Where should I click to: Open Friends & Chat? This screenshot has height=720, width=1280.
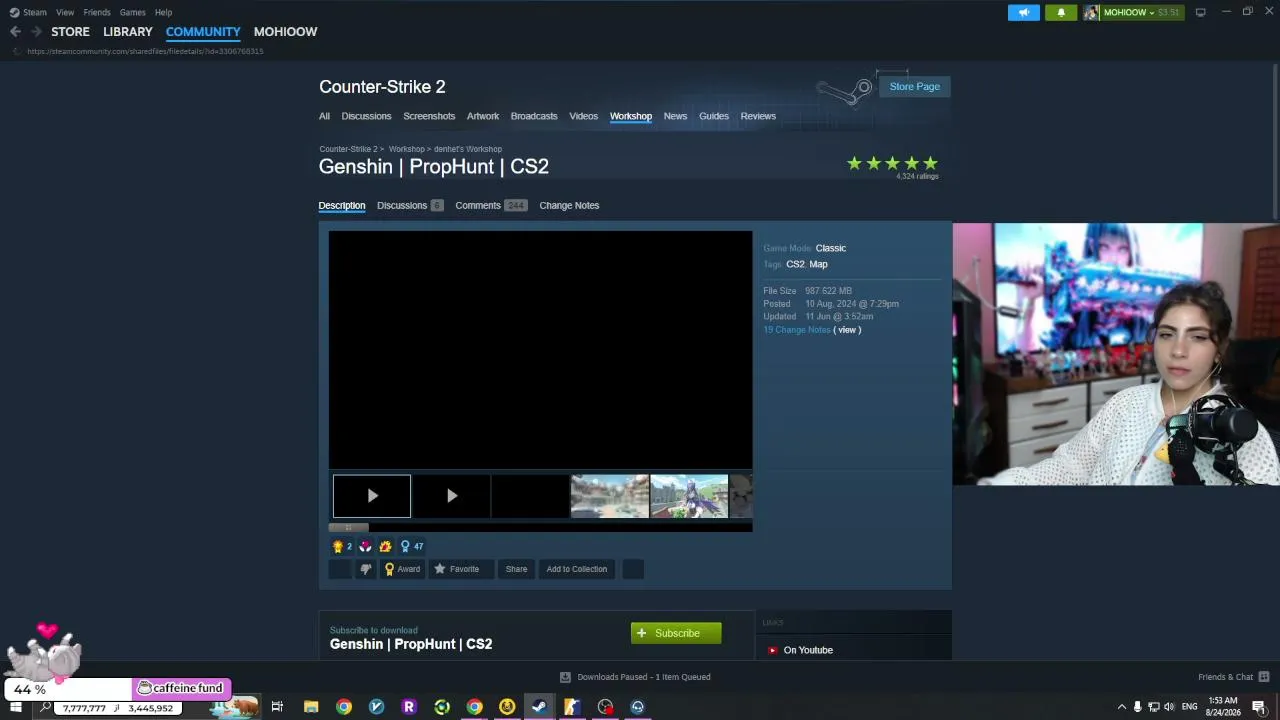[1233, 677]
